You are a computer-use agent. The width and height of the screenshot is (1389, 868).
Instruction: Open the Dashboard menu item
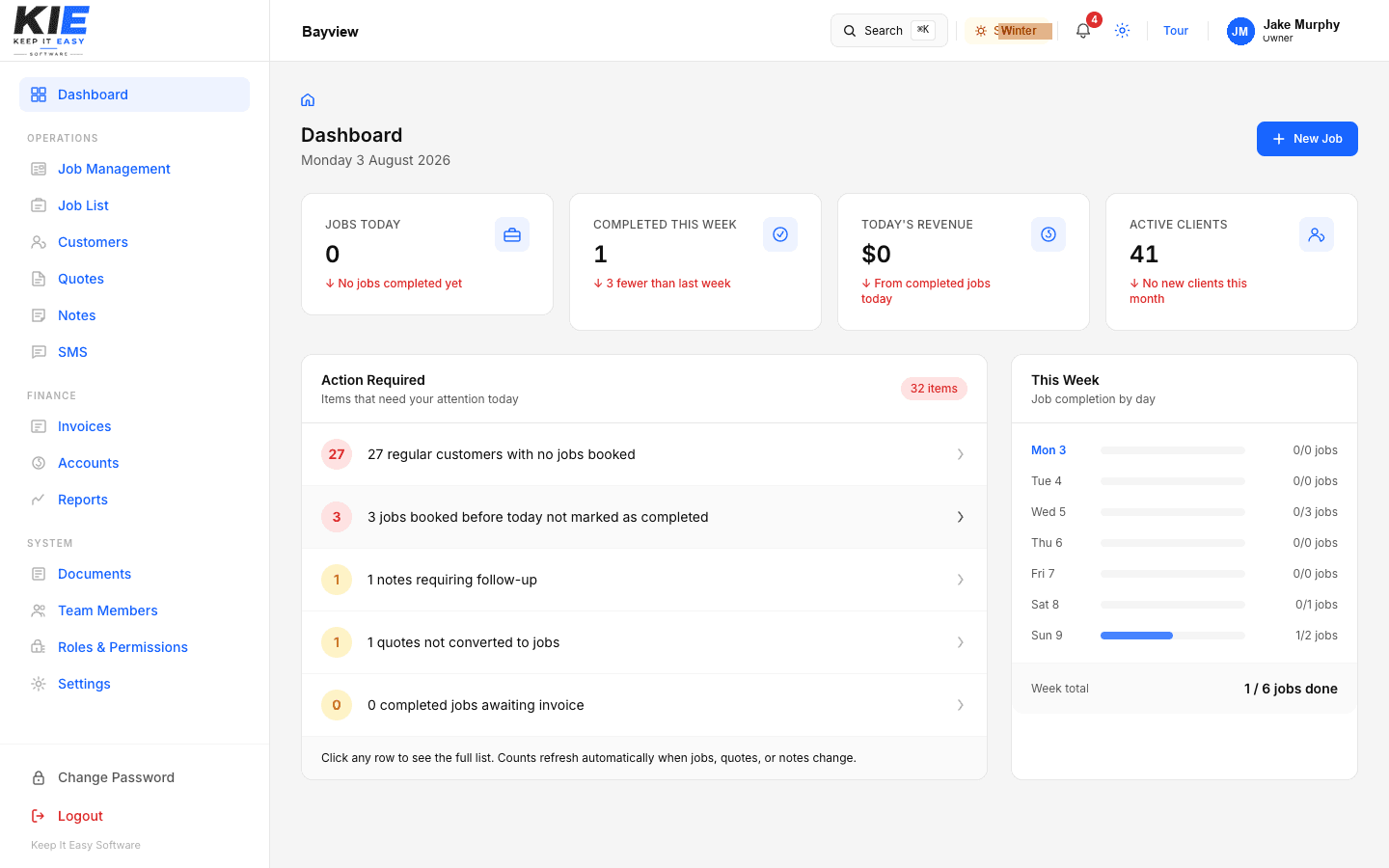(134, 95)
